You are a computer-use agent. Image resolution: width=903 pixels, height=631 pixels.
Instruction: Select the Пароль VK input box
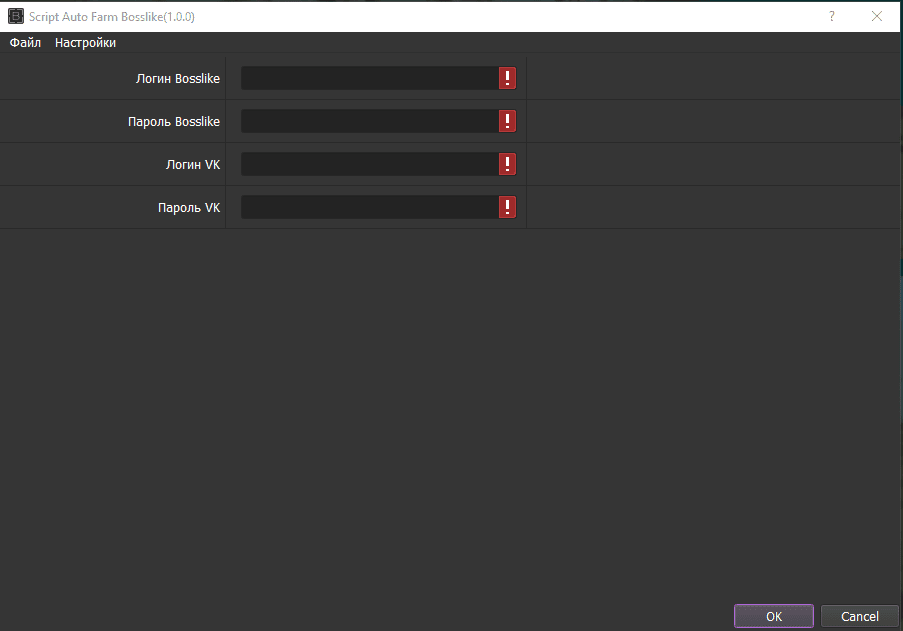point(369,207)
